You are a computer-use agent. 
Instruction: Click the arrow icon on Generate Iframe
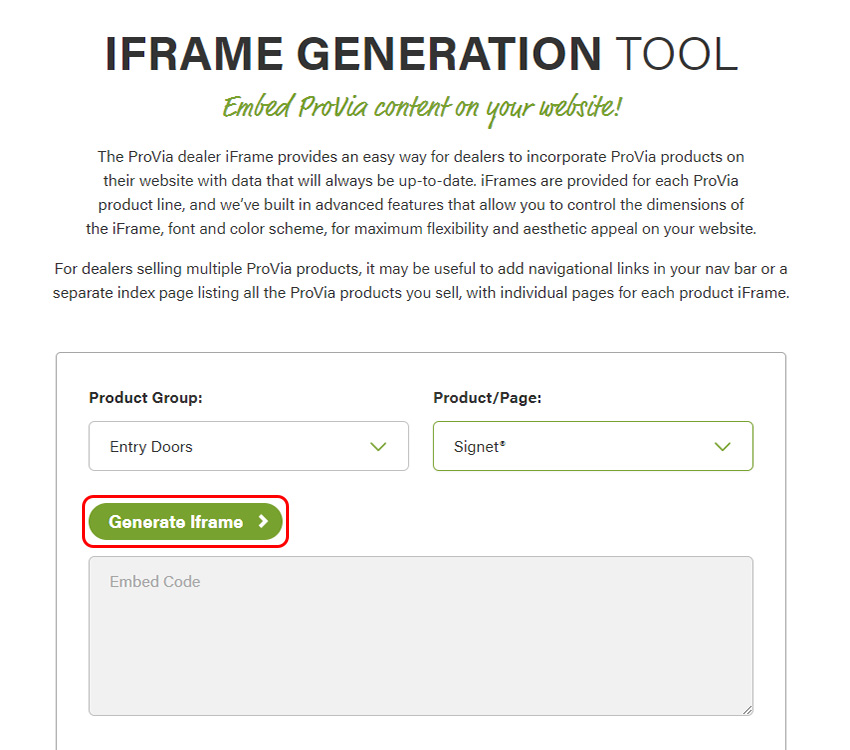click(263, 521)
